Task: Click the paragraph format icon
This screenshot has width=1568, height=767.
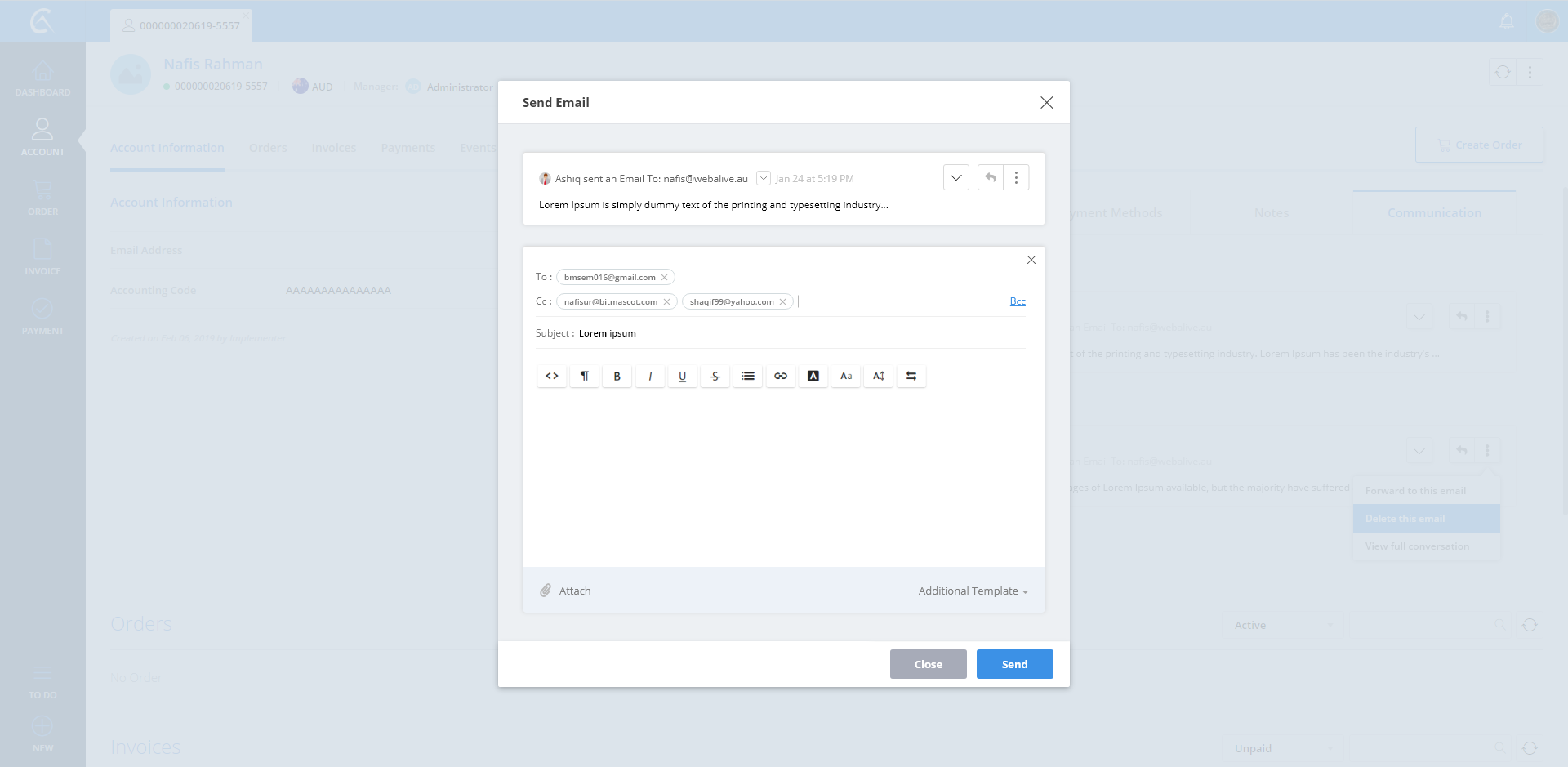Action: (x=584, y=377)
